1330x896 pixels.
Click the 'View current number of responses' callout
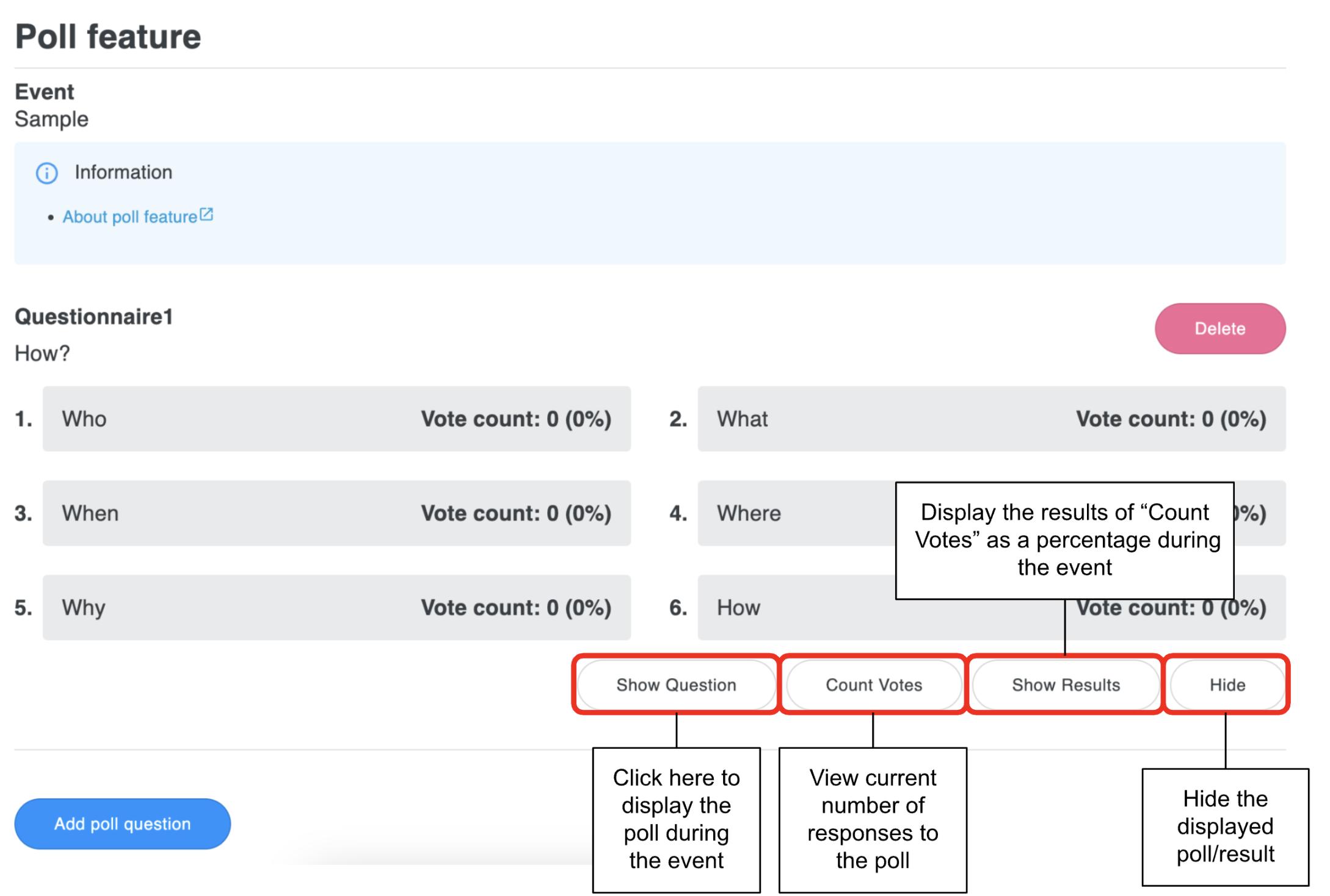click(x=873, y=819)
